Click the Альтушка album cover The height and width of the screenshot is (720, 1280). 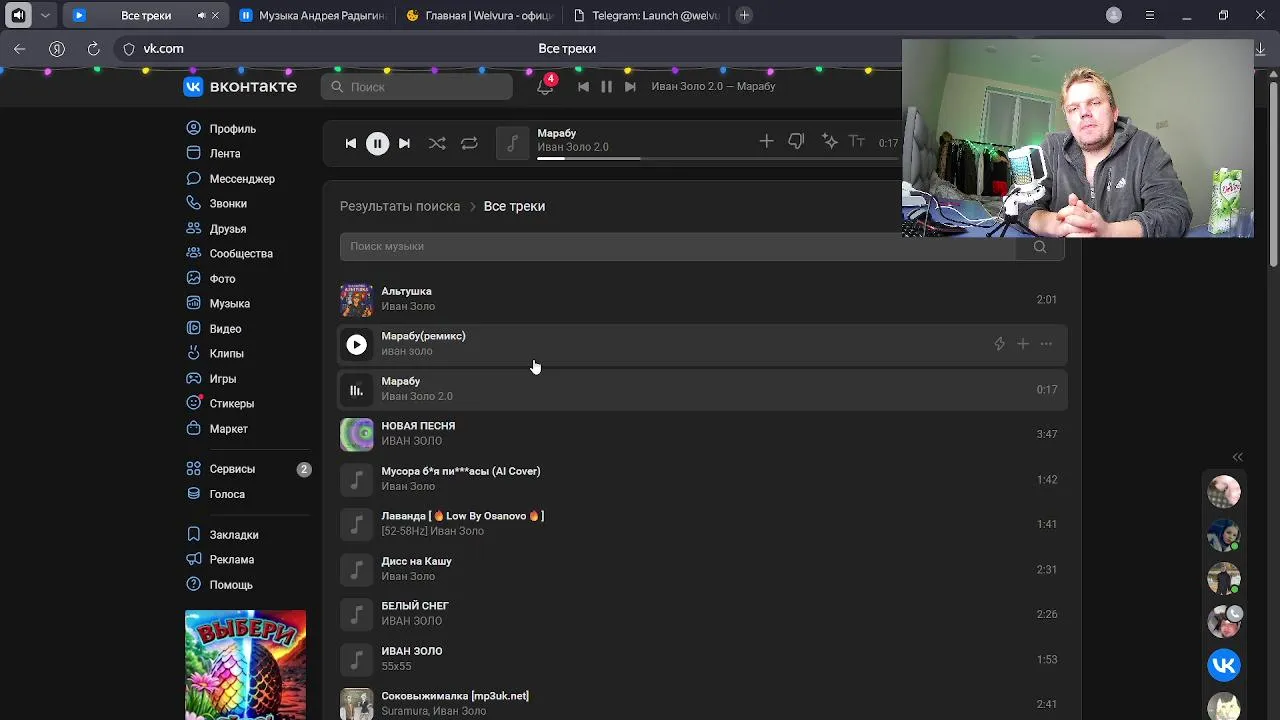[356, 299]
